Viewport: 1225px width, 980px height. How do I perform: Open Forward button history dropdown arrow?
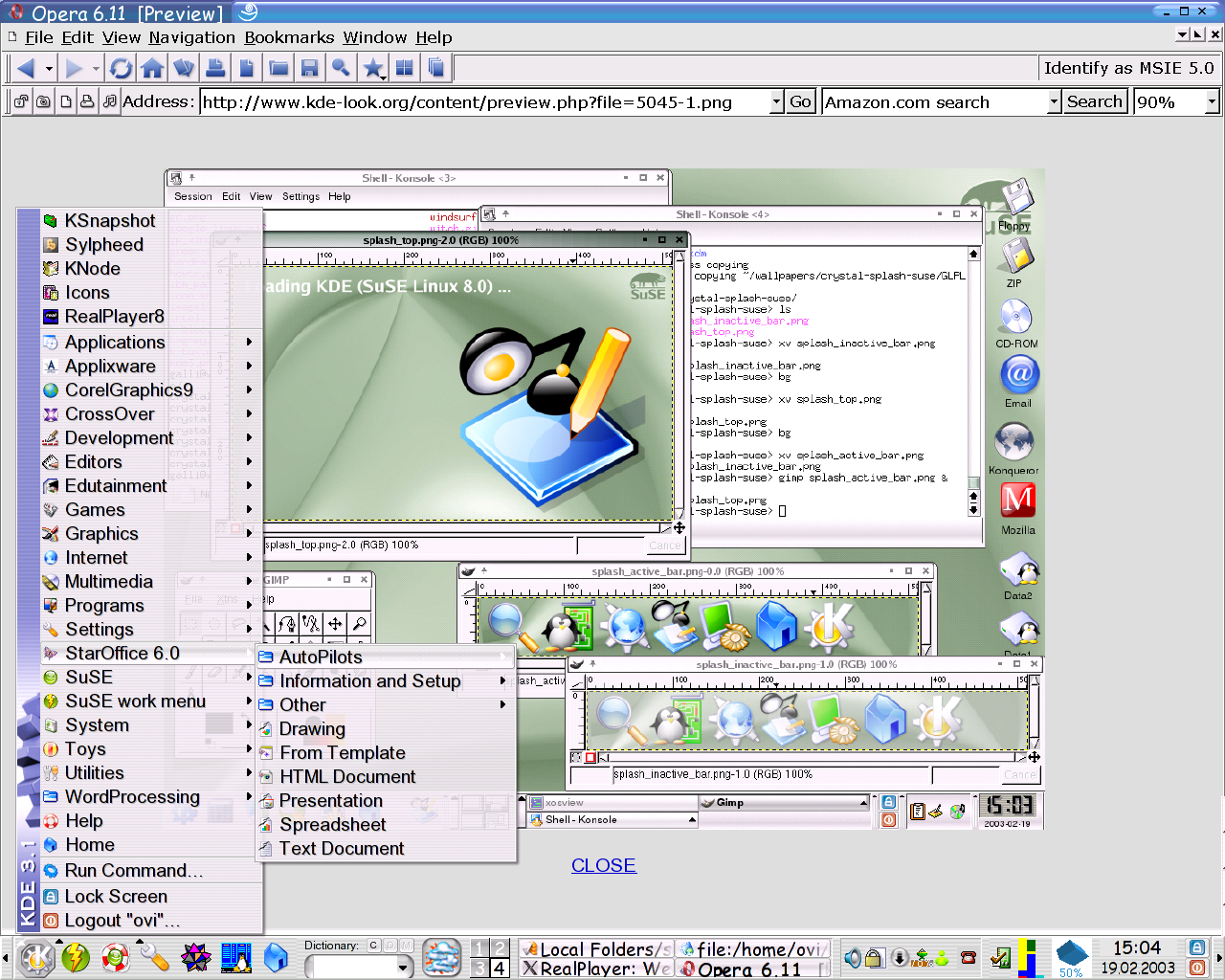(96, 69)
